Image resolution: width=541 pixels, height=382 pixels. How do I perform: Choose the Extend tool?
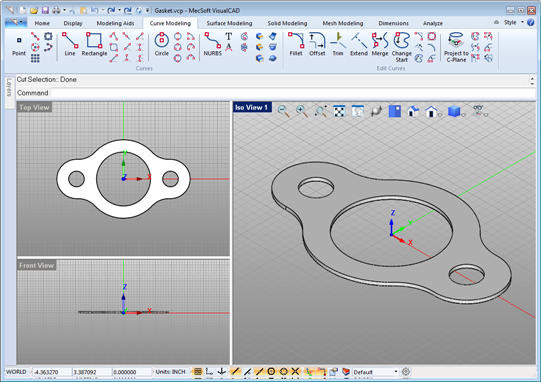pos(359,44)
